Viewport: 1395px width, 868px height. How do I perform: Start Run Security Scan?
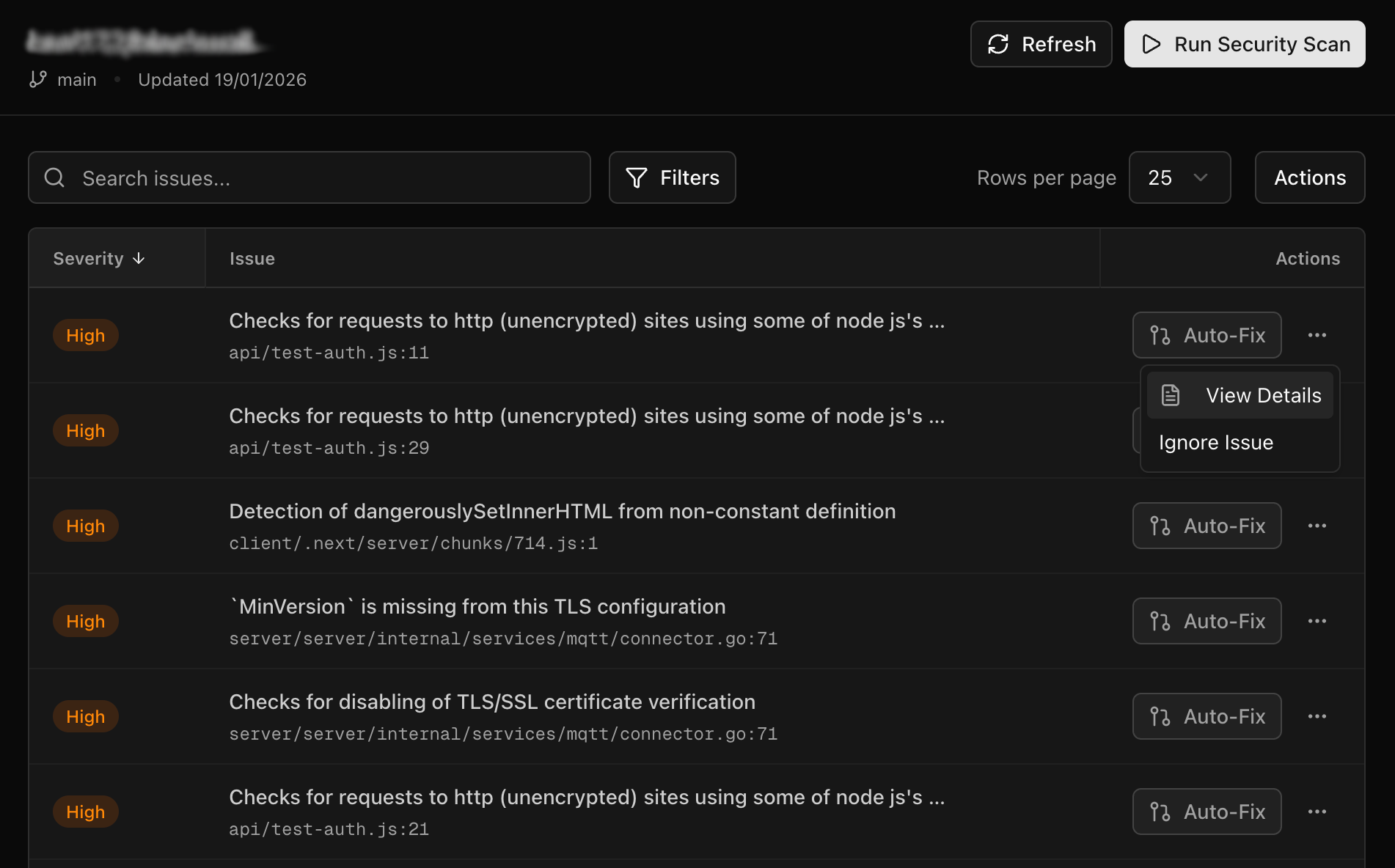(x=1244, y=44)
